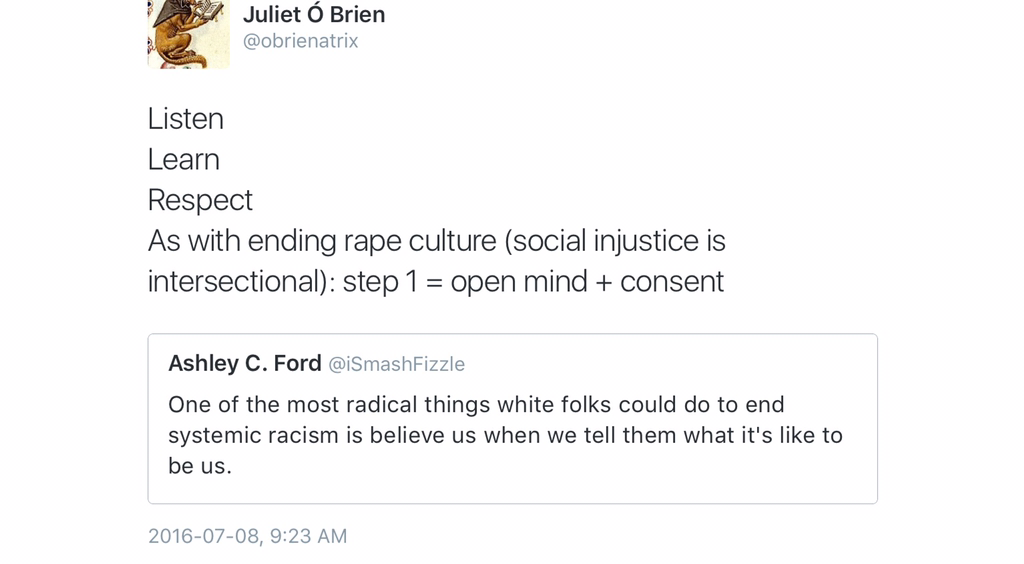The width and height of the screenshot is (1024, 564).
Task: Click the @iSmashFizzle handle
Action: click(x=397, y=364)
